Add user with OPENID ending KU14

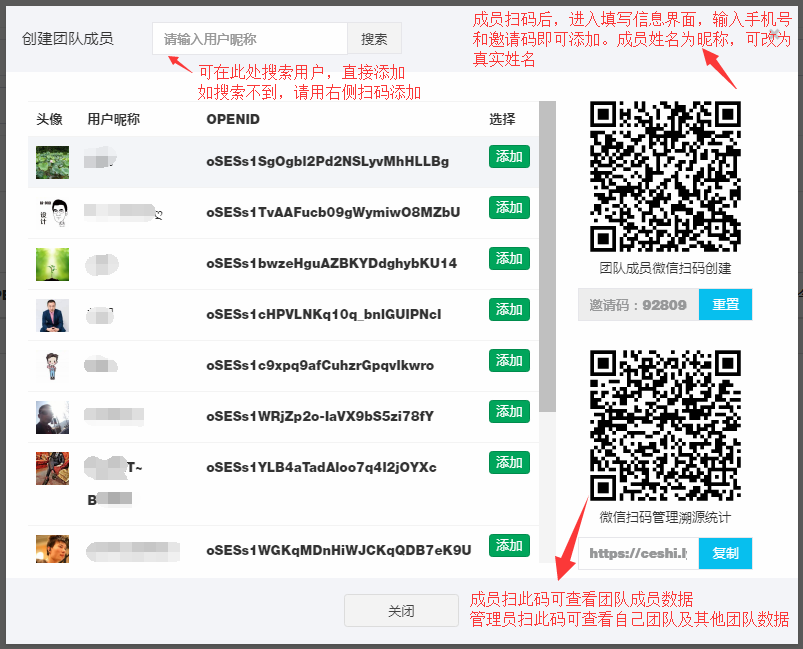[509, 258]
